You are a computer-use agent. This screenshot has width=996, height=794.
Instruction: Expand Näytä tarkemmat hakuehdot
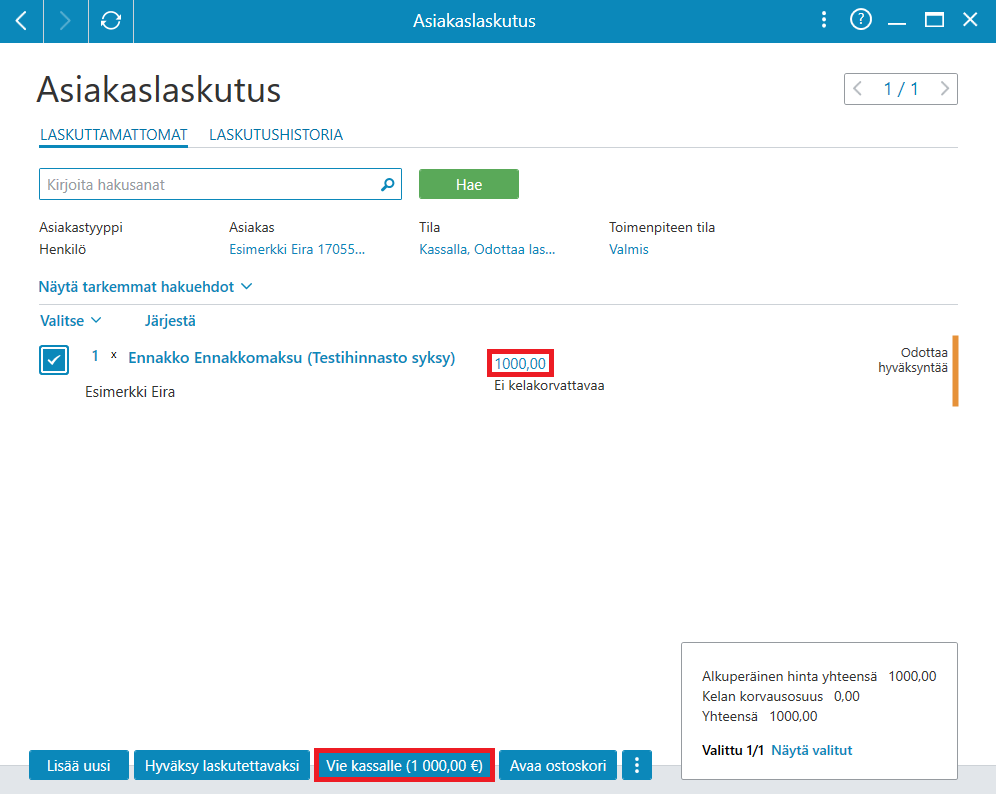point(145,286)
